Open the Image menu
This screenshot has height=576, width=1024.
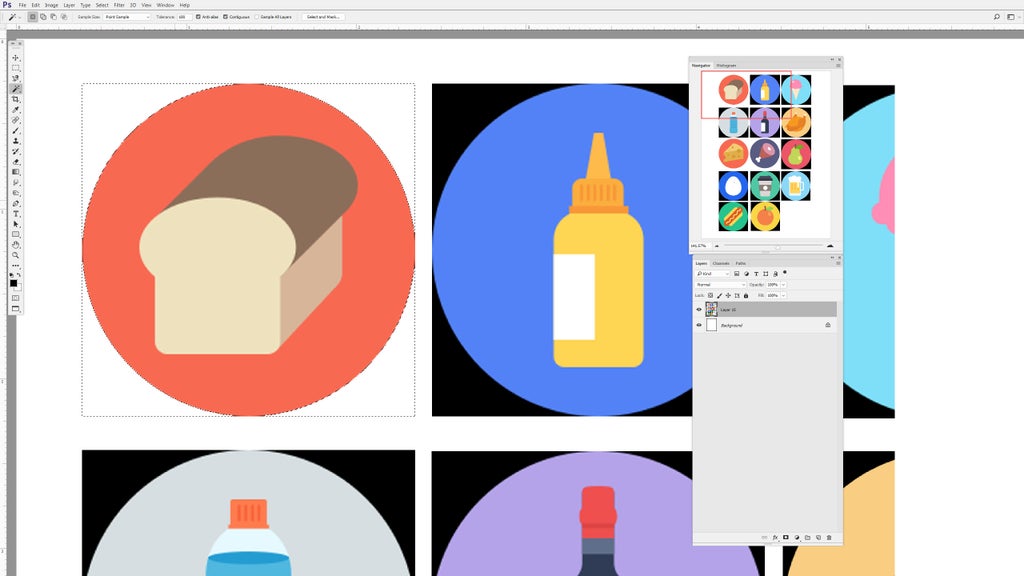pyautogui.click(x=51, y=5)
